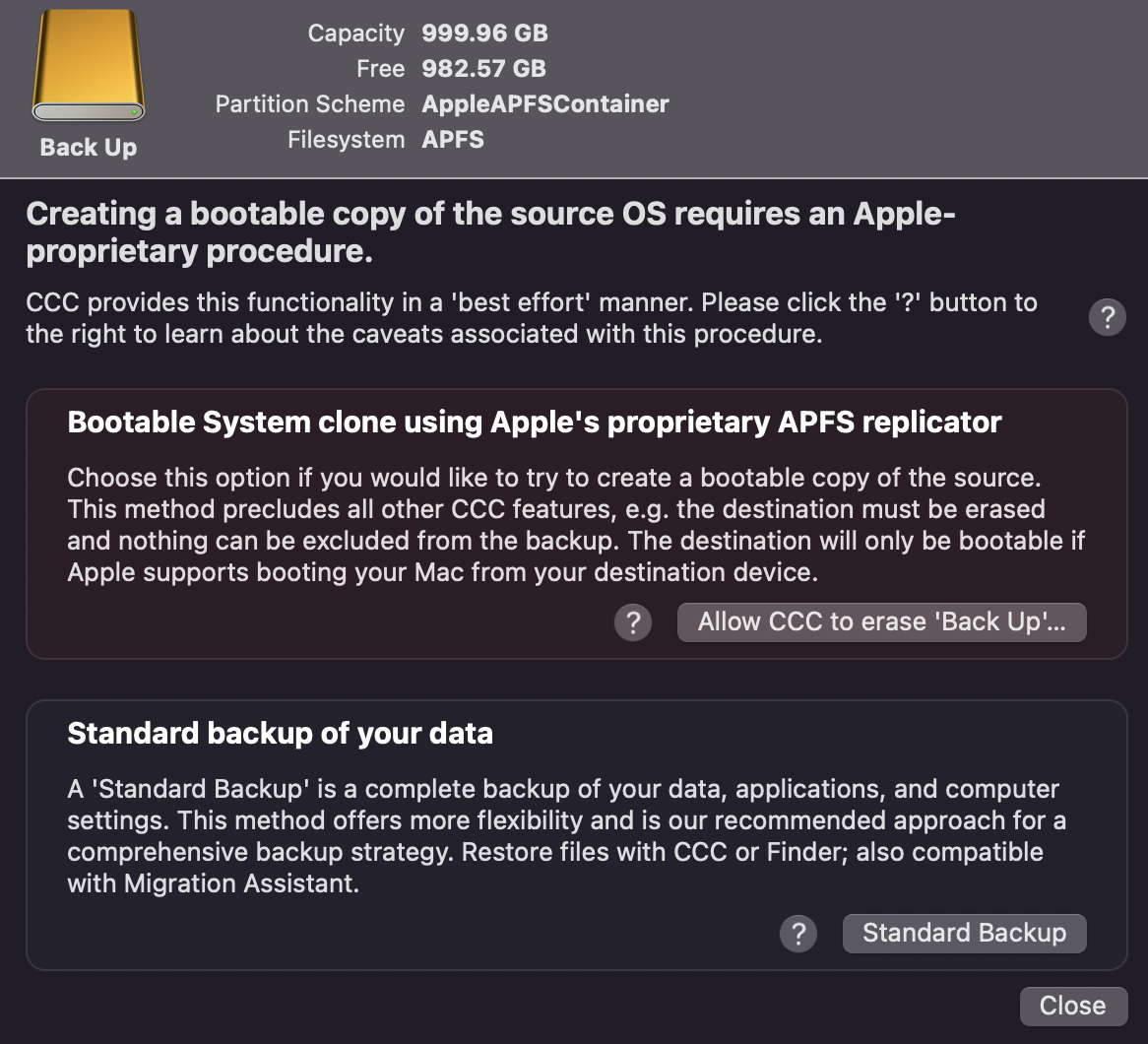The image size is (1148, 1044).
Task: Click help icon next to Standard Backup
Action: 797,934
